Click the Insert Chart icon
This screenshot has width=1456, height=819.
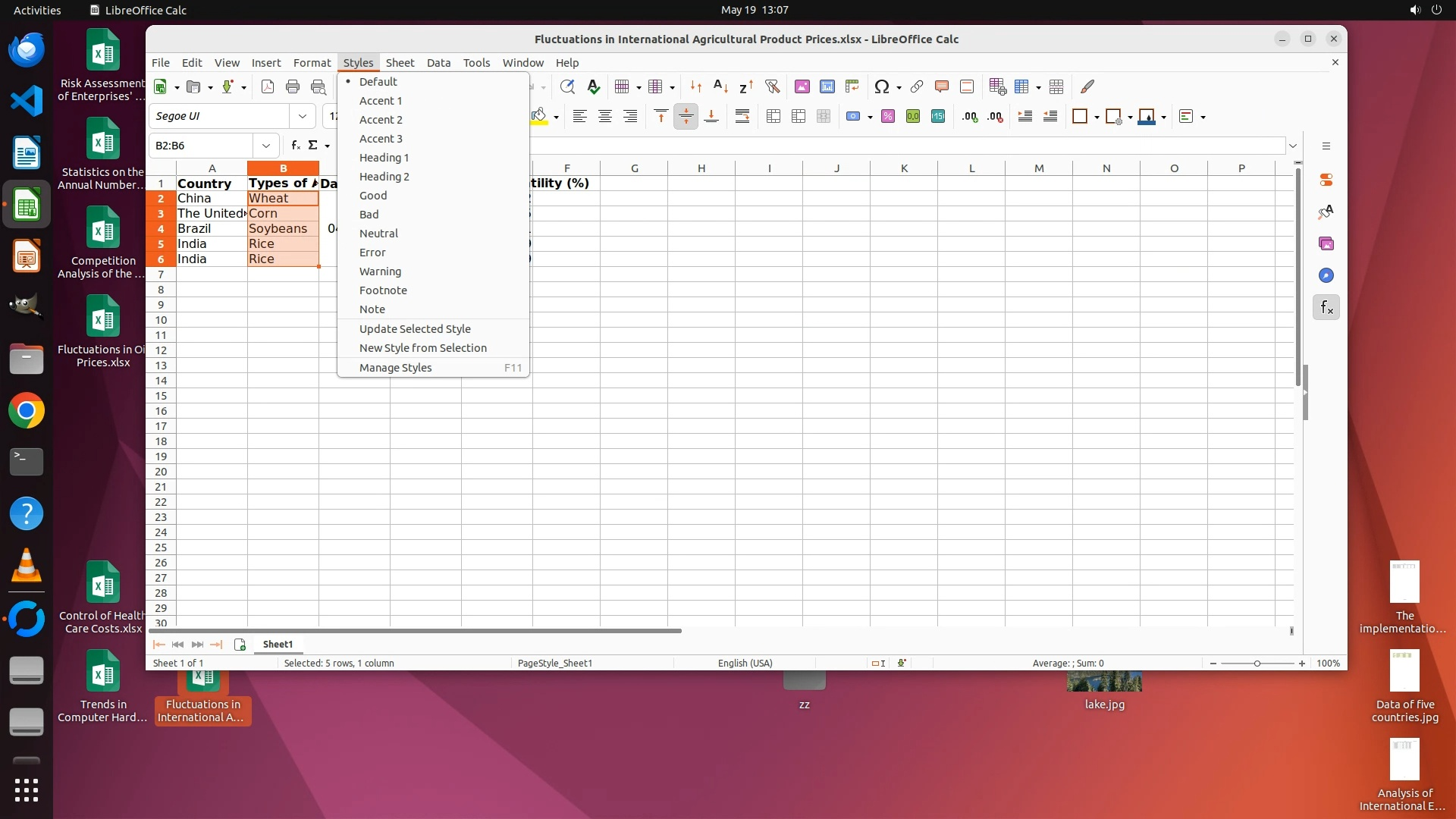827,86
